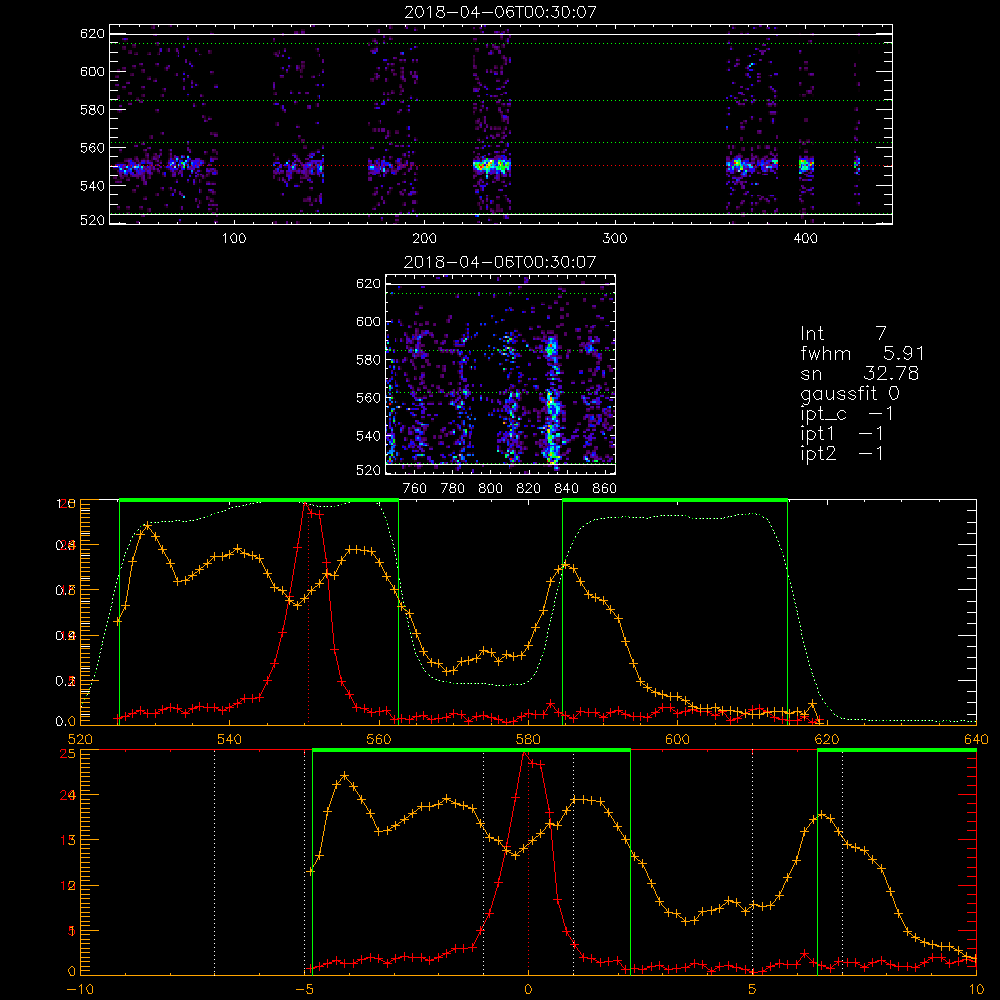Click x-axis label 860 on the middle image
Viewport: 1000px width, 1000px height.
pos(605,489)
